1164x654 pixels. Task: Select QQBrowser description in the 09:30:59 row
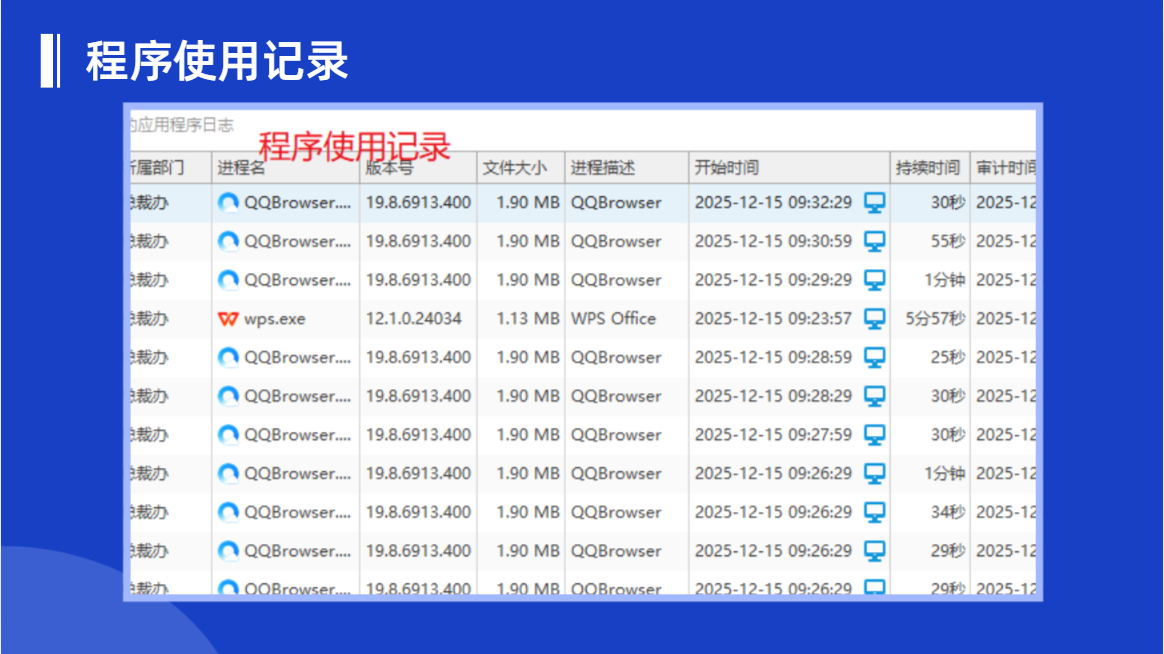(x=615, y=241)
